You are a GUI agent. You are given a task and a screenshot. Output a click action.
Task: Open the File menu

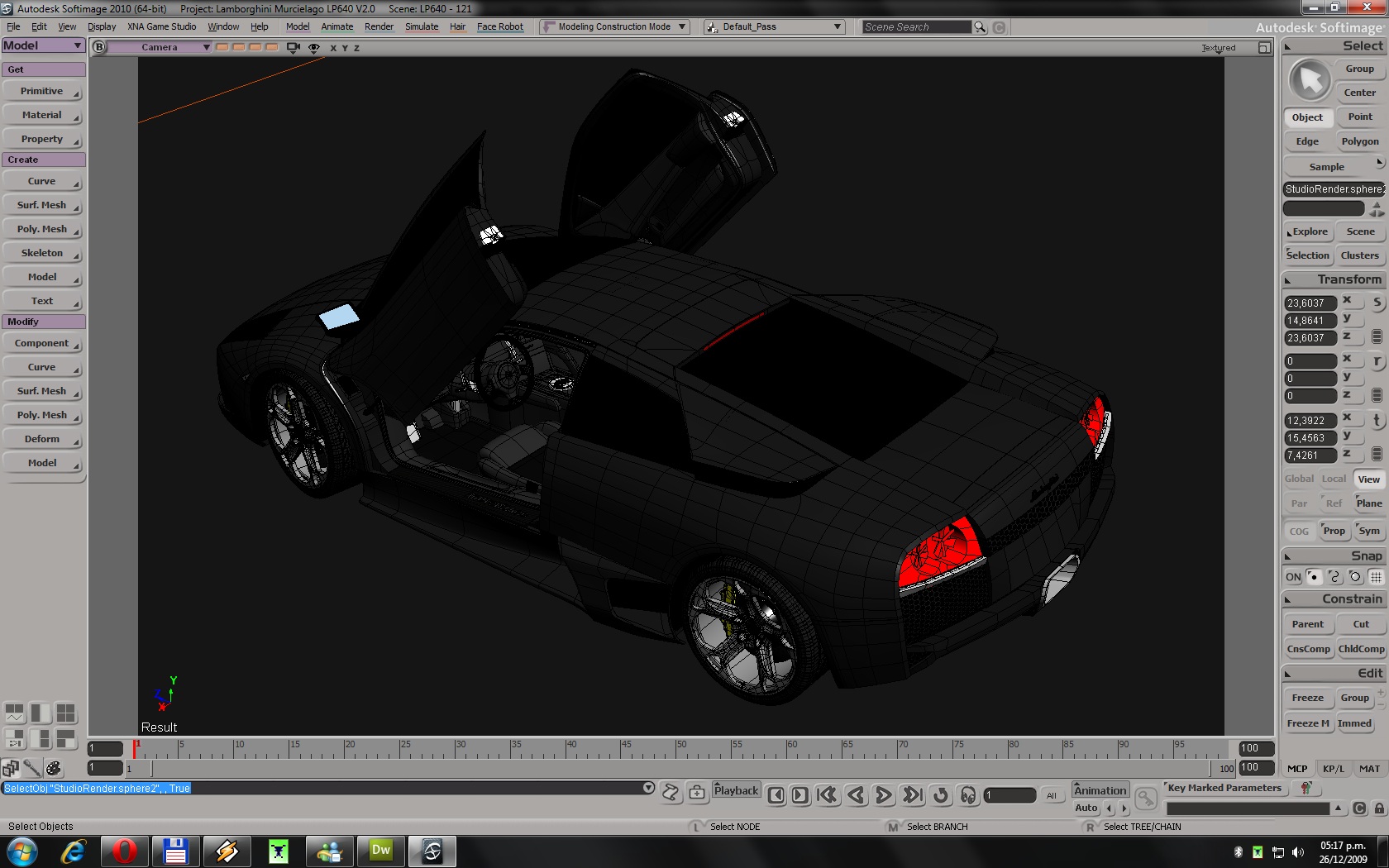point(13,27)
